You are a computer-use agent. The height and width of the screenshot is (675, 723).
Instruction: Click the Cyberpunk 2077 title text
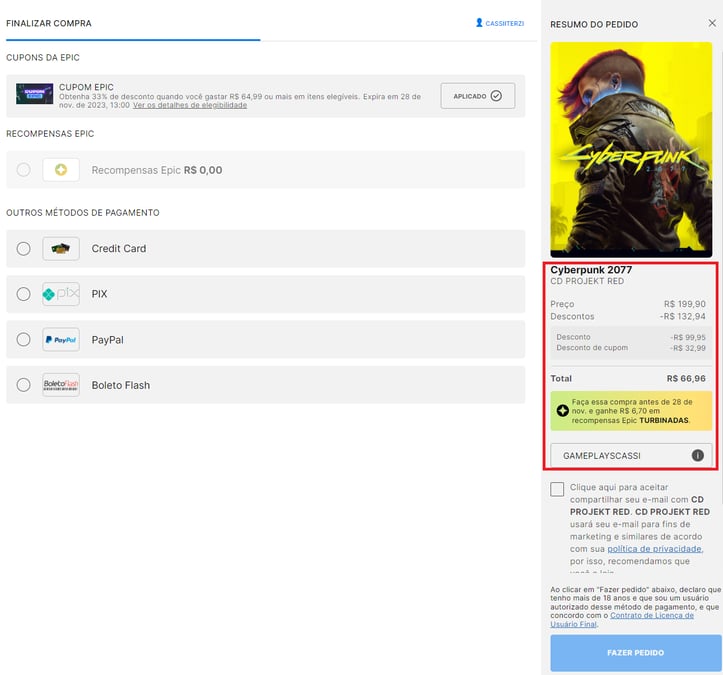[x=591, y=270]
